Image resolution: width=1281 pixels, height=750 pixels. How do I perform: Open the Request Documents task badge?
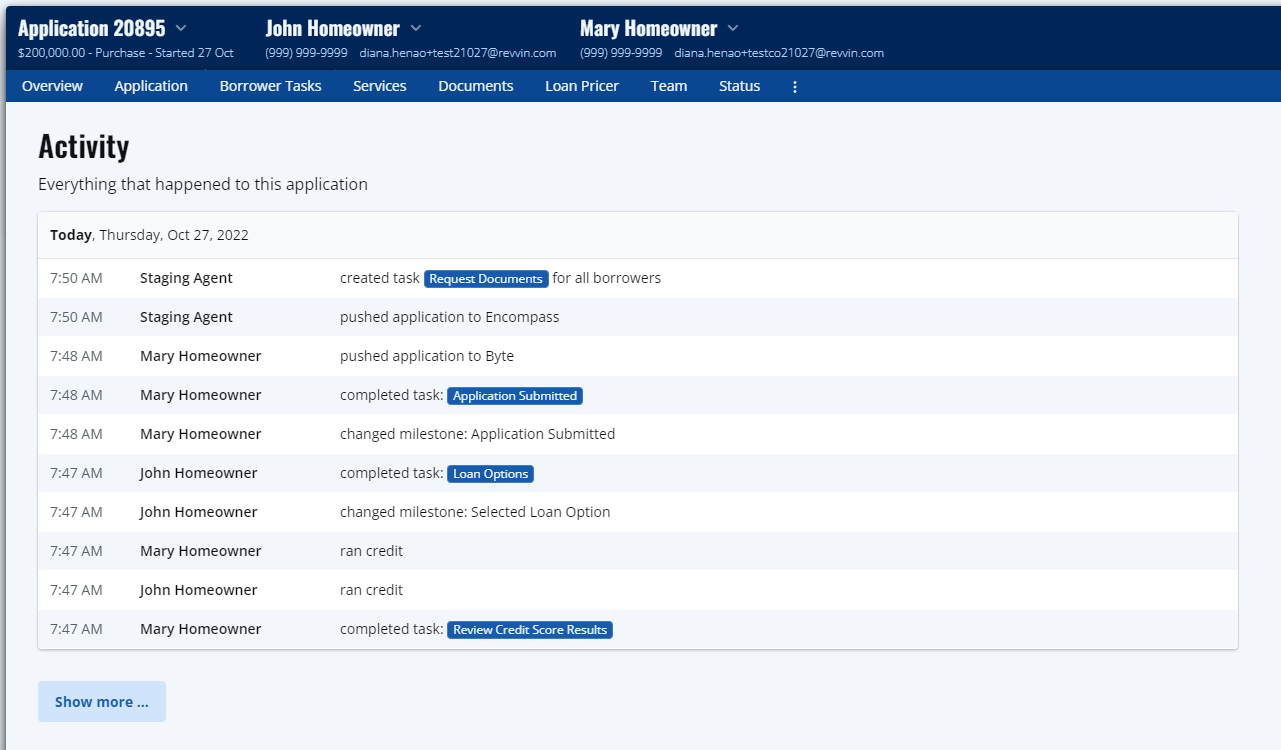[486, 279]
